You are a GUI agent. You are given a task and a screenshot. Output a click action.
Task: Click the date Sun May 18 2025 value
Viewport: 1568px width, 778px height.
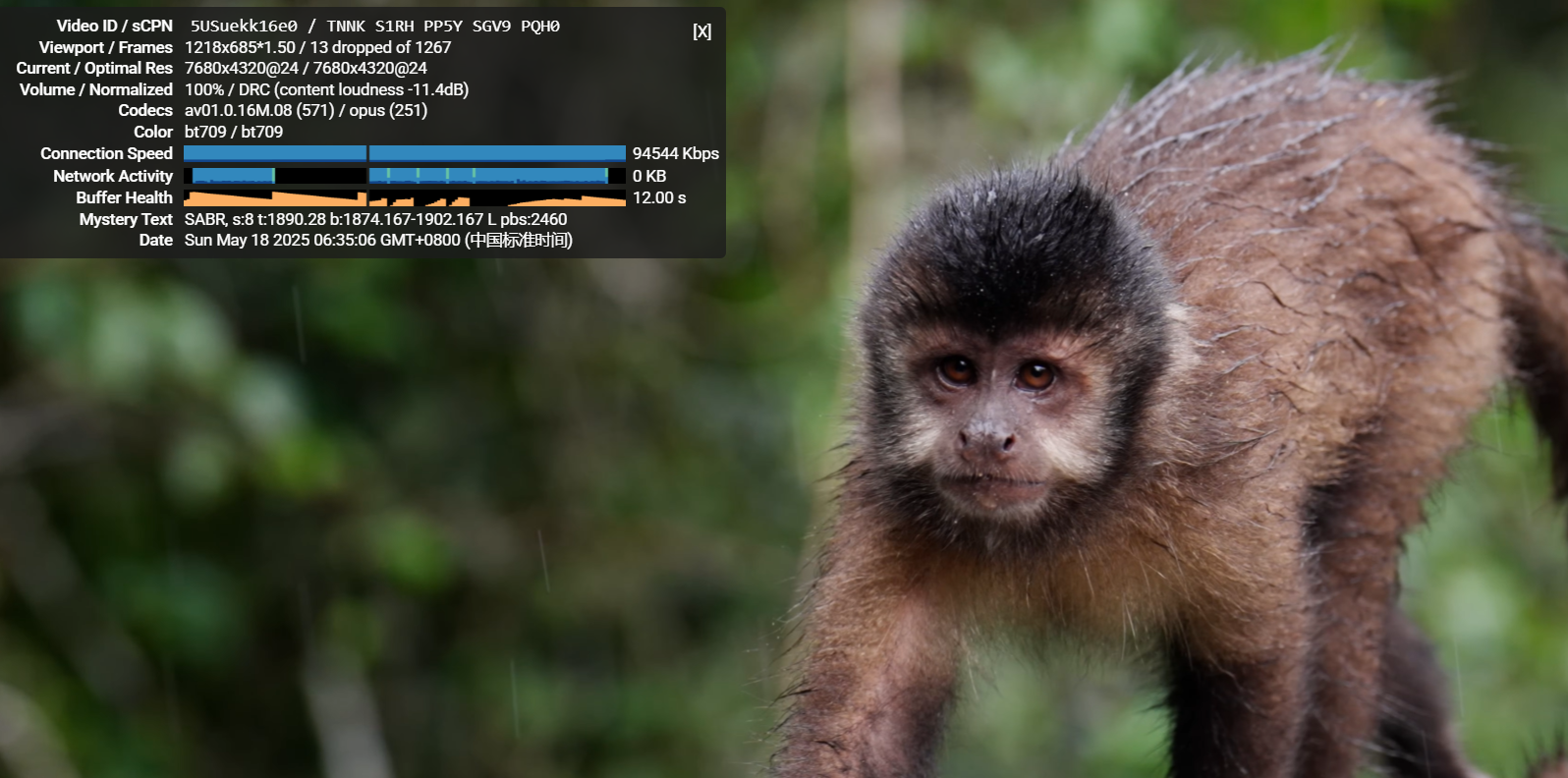[x=378, y=240]
